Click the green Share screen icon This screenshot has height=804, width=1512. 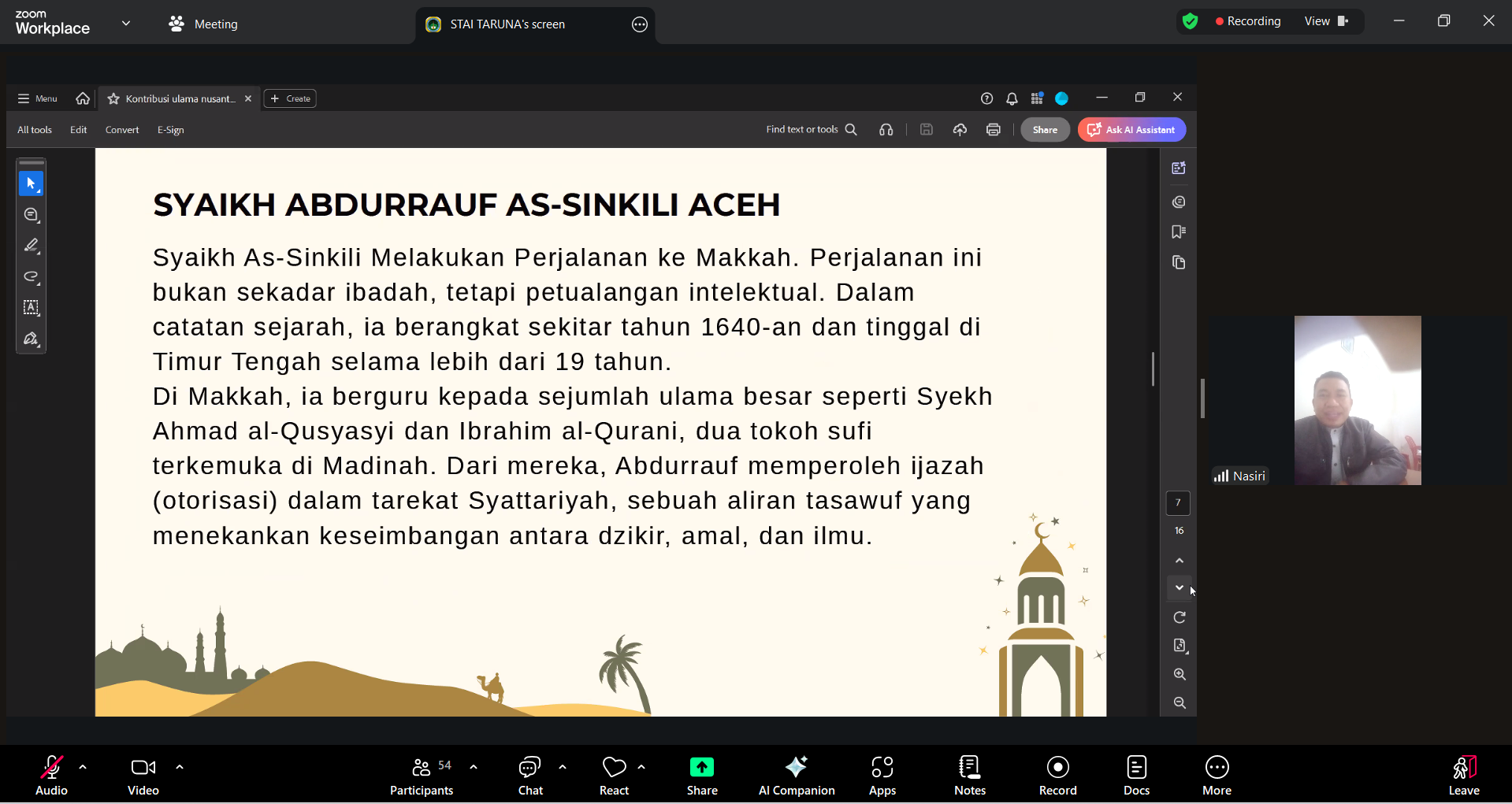(x=701, y=767)
